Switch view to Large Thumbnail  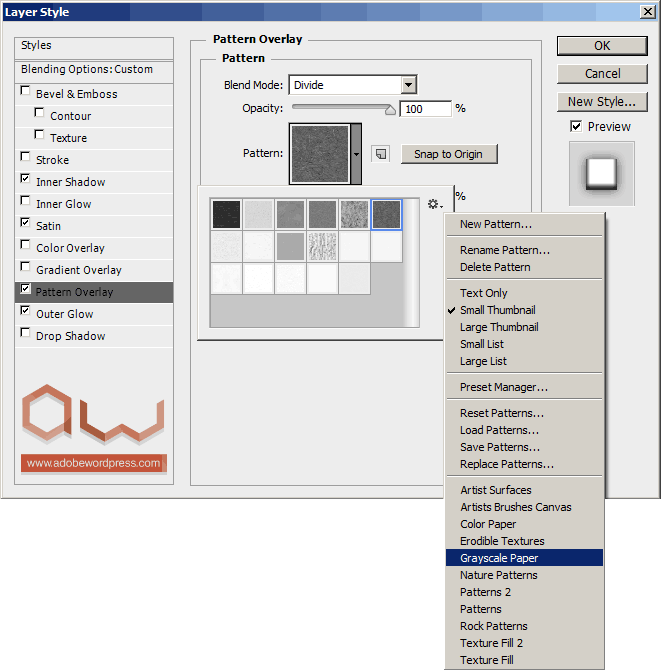coord(524,327)
